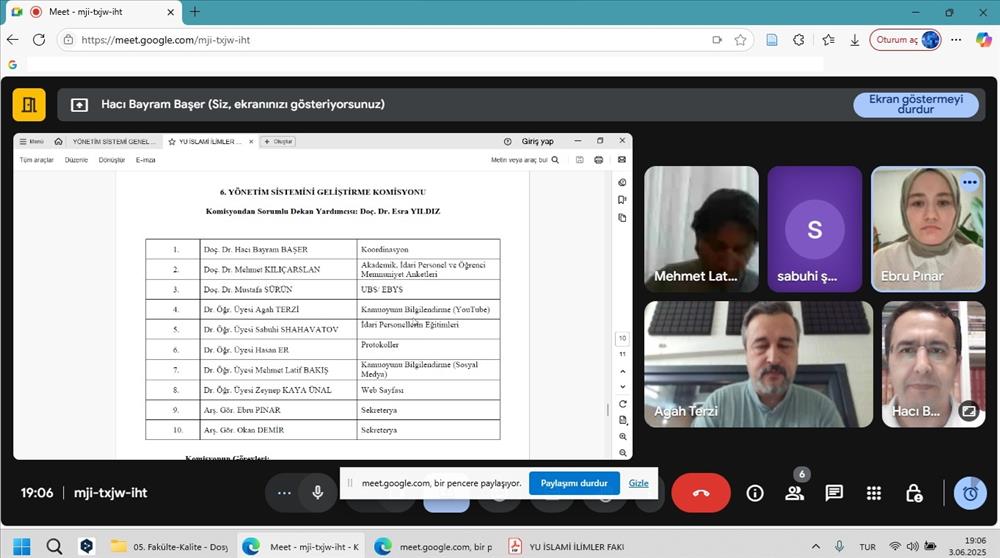Click the save icon in PDF toolbar
The width and height of the screenshot is (1000, 558).
[580, 160]
